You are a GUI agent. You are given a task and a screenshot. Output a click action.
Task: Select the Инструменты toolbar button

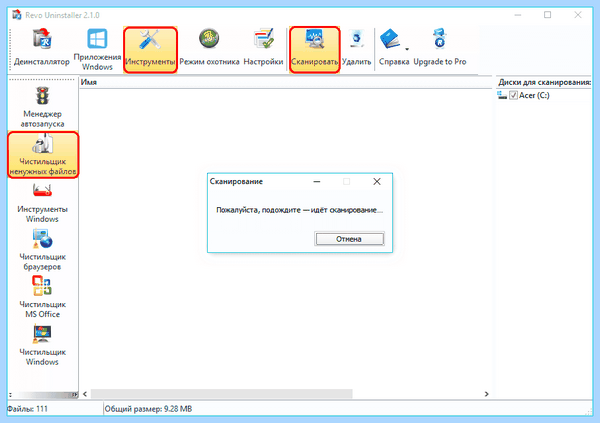click(150, 49)
